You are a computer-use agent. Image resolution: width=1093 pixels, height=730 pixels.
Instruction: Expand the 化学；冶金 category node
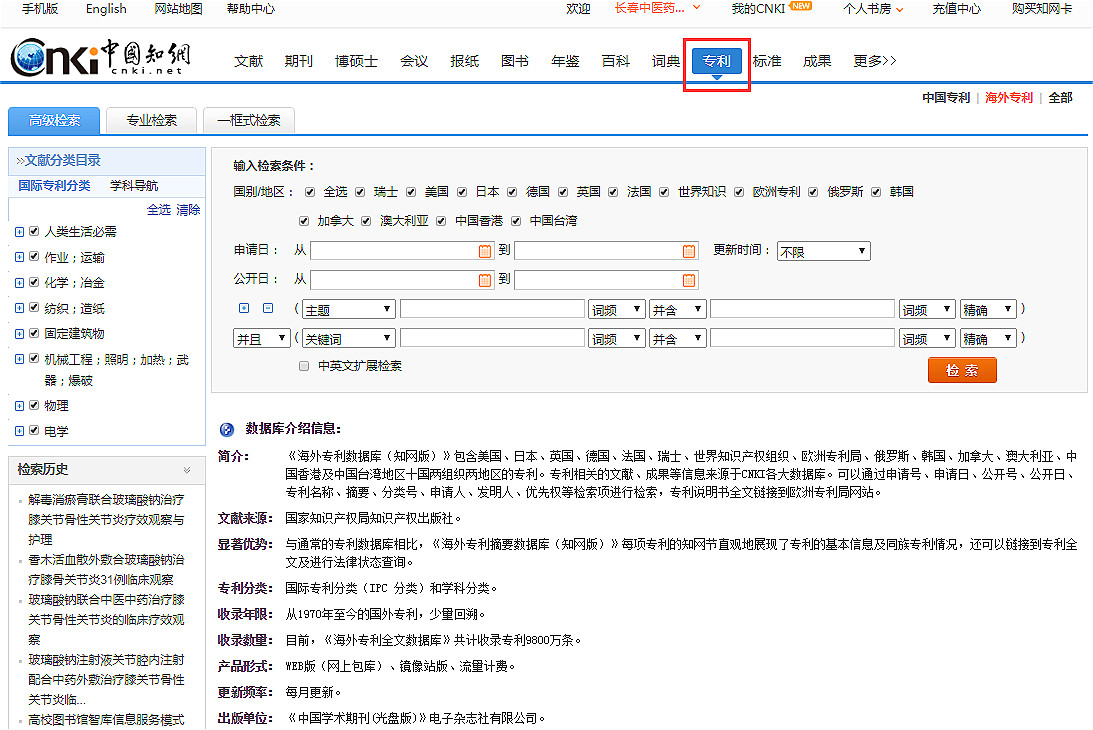pos(20,283)
